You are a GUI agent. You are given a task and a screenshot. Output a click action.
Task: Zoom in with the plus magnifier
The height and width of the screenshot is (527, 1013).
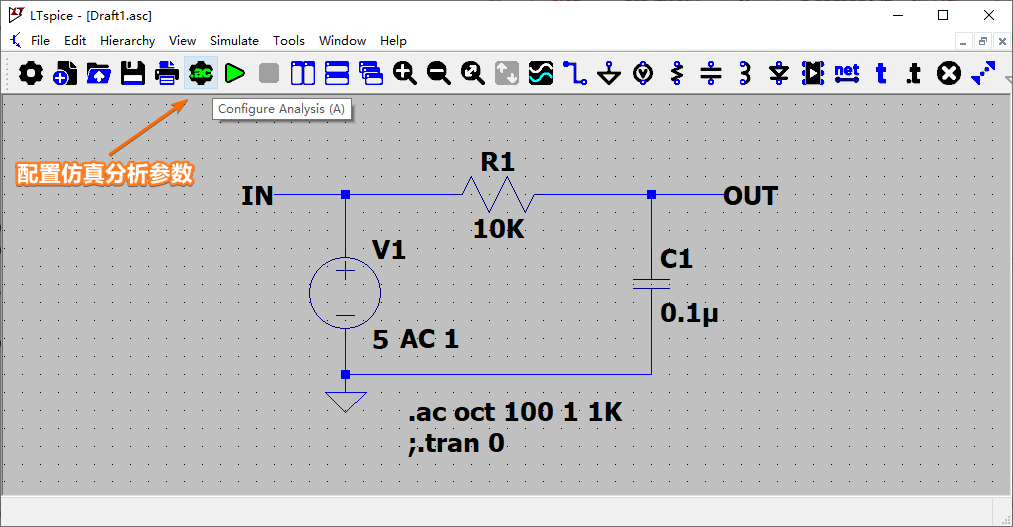coord(405,74)
